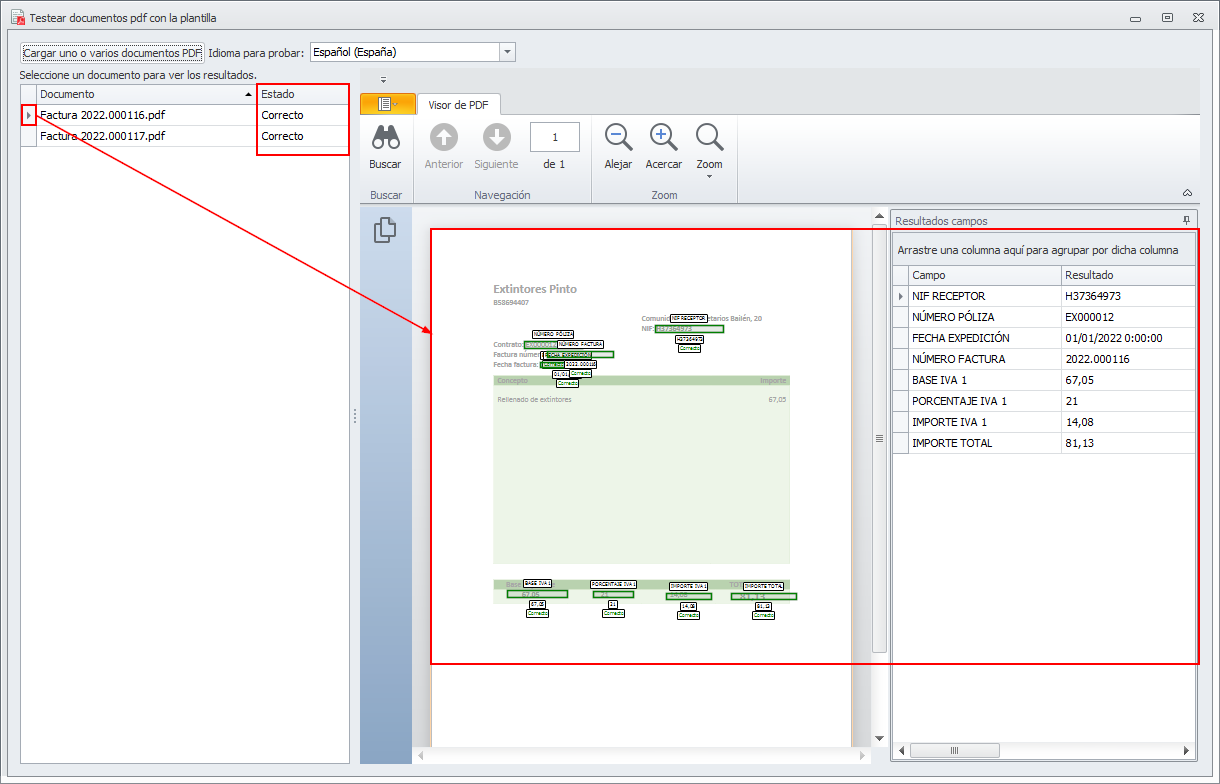Viewport: 1220px width, 784px height.
Task: Open the quick access toolbar customize arrow
Action: tap(383, 79)
